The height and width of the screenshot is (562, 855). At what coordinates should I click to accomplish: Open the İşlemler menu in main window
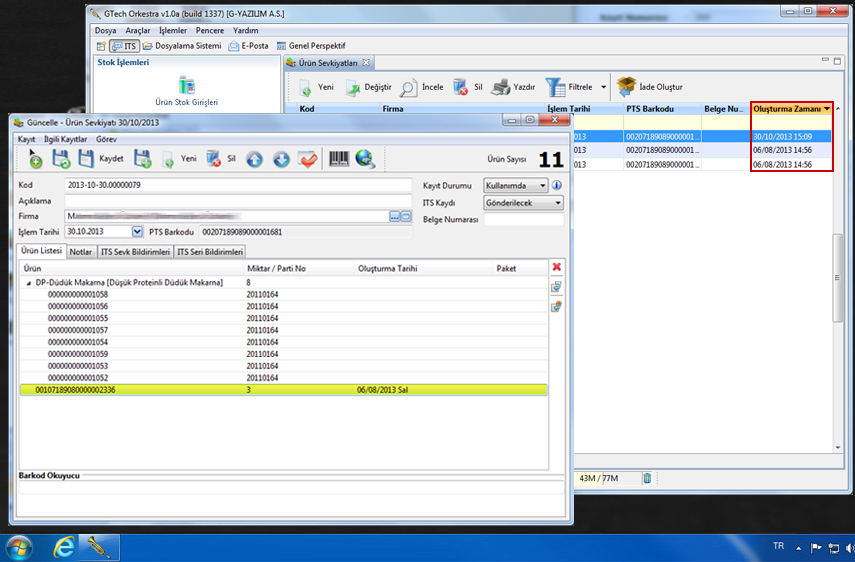pyautogui.click(x=172, y=31)
